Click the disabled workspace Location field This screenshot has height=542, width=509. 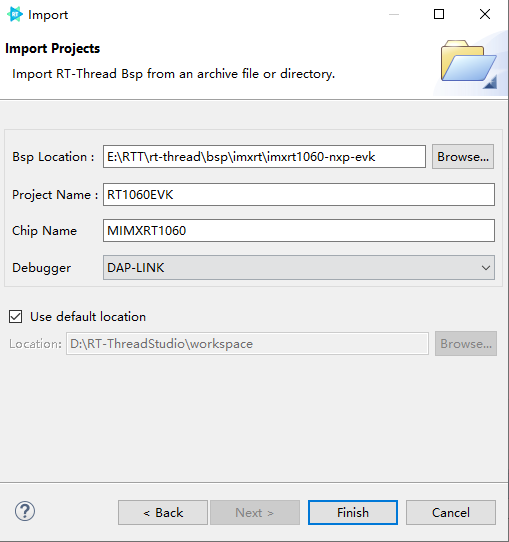coord(247,344)
